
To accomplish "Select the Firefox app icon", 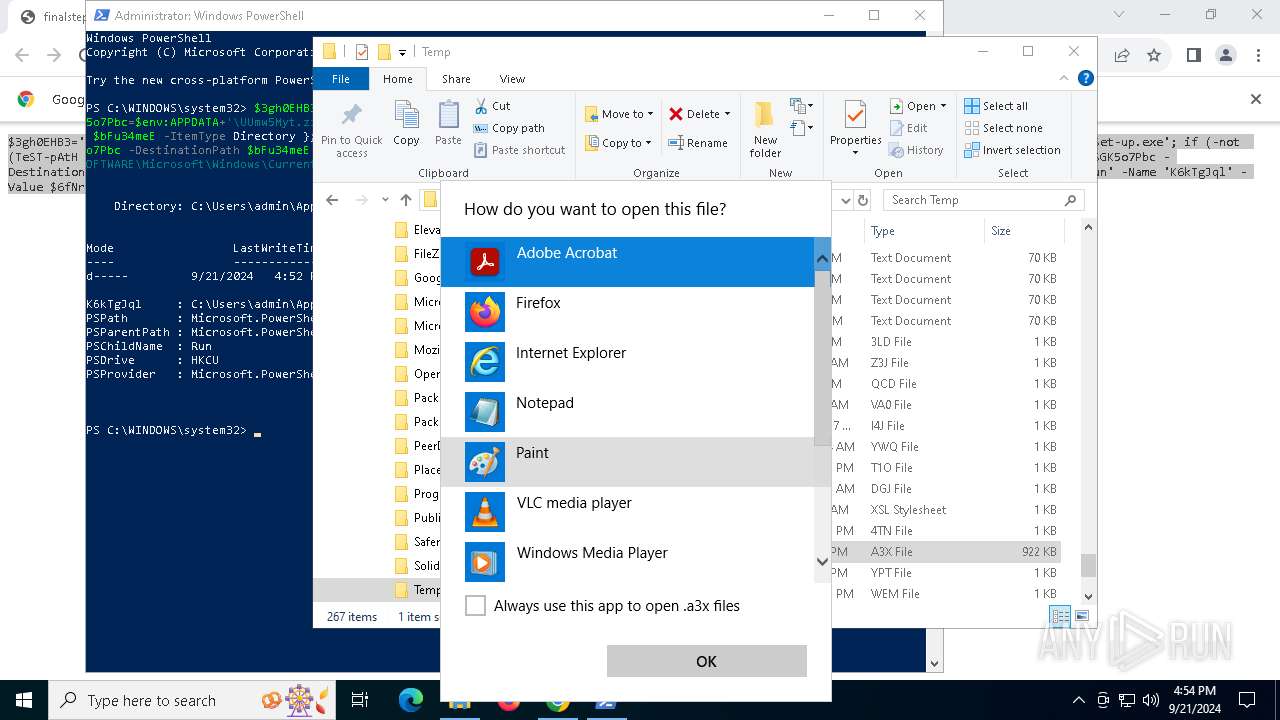I will [485, 312].
